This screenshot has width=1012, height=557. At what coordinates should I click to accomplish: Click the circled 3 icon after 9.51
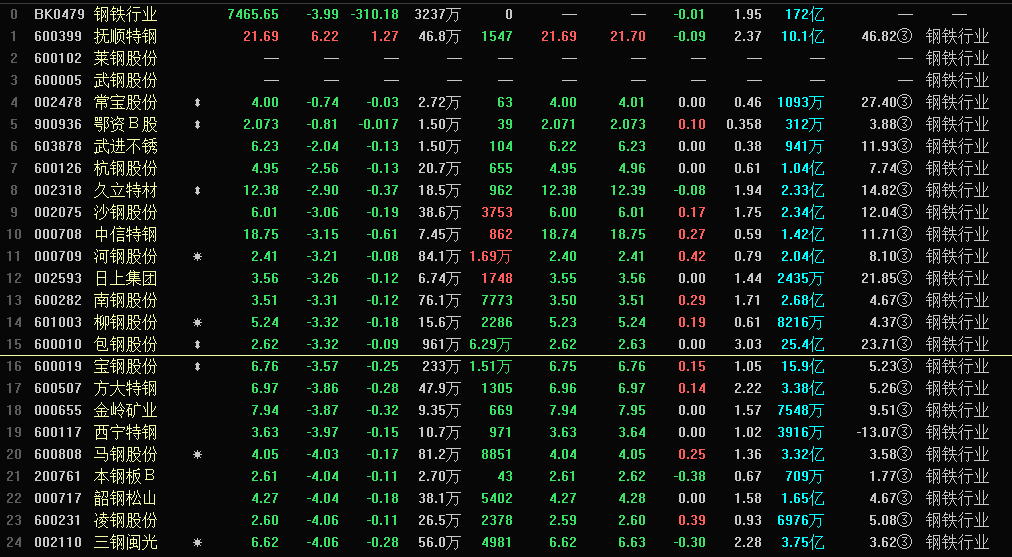pos(905,410)
